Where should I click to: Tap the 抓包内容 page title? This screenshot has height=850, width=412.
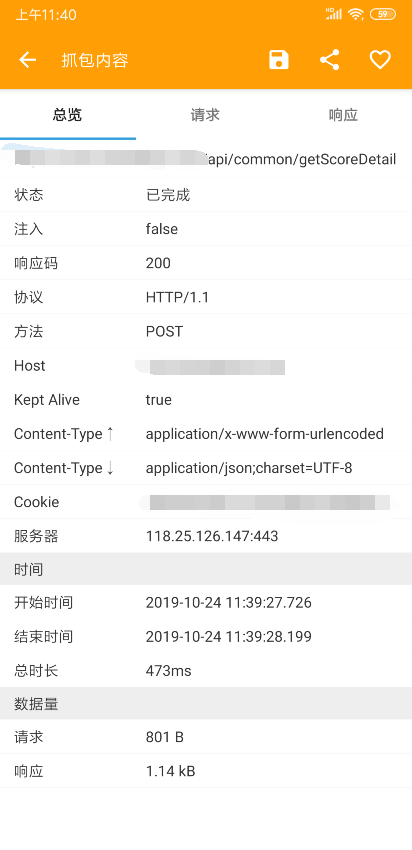(x=95, y=60)
